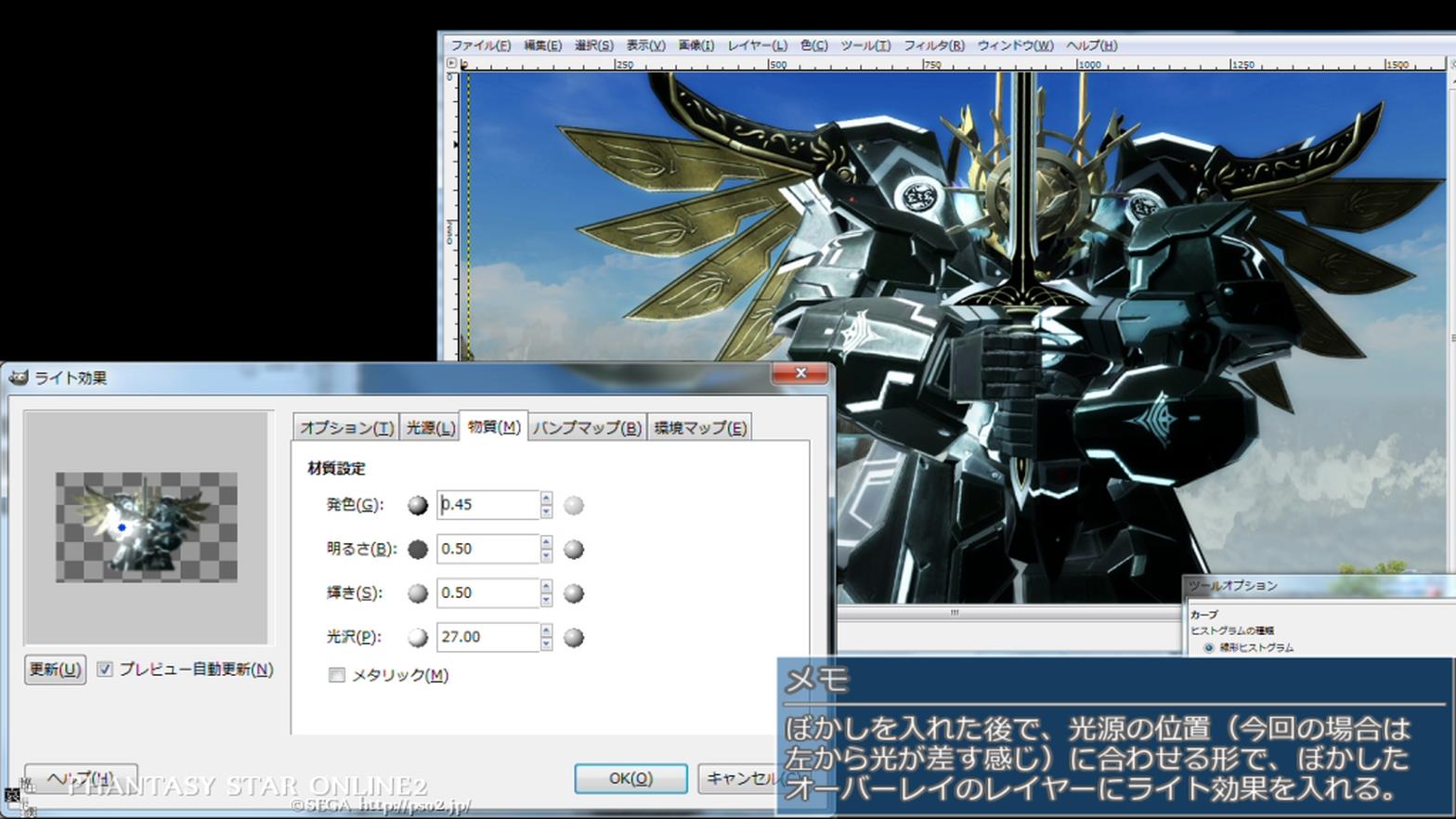
Task: Open the レイヤー(L) menu
Action: click(757, 45)
